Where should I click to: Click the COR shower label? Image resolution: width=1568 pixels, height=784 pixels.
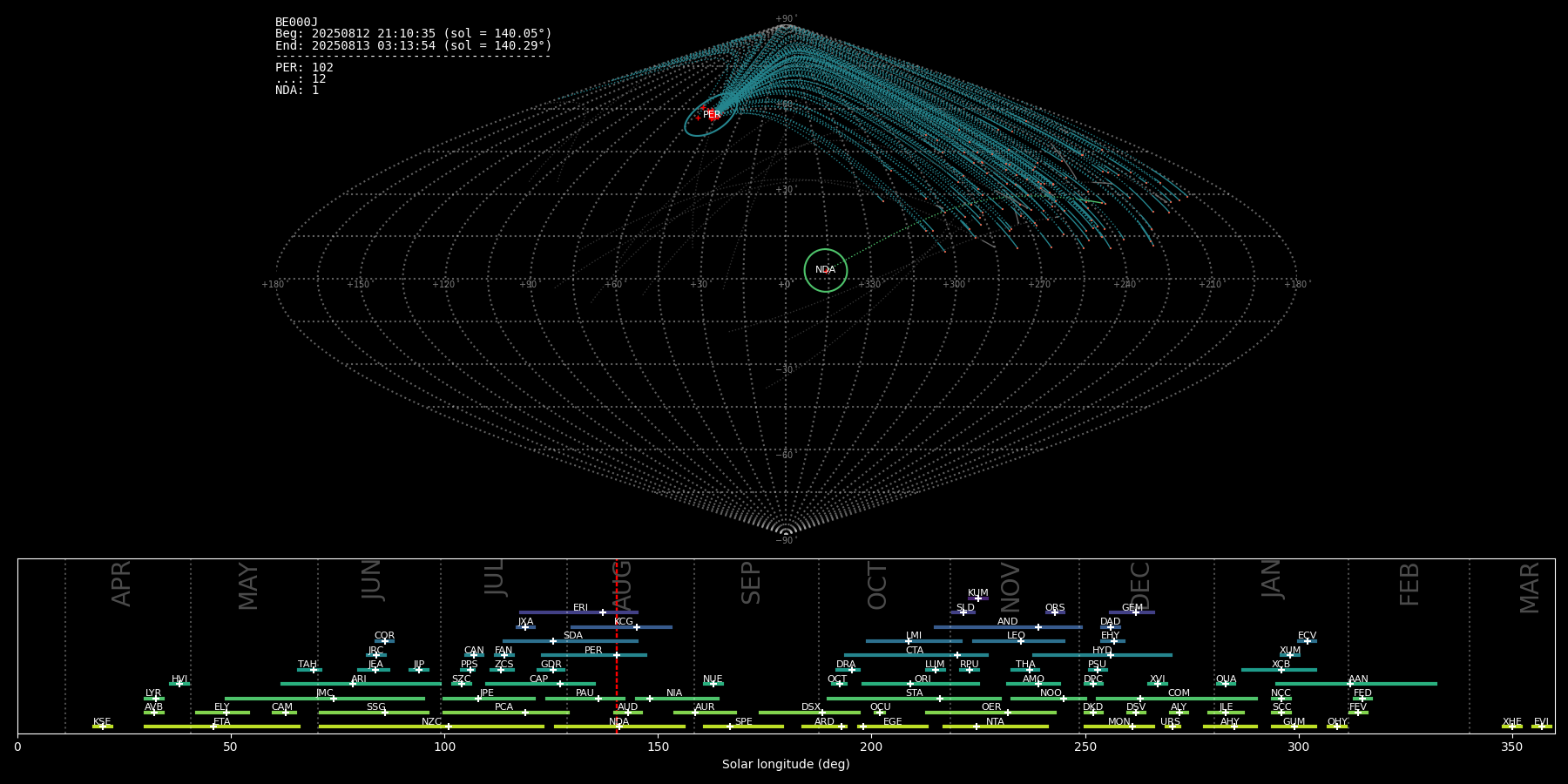(384, 636)
